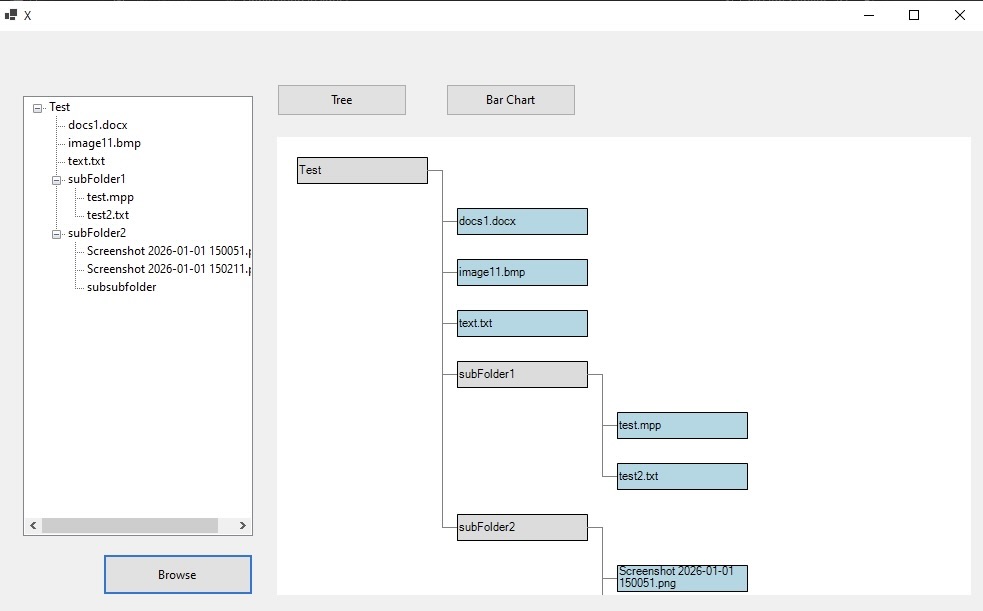The height and width of the screenshot is (611, 983).
Task: Click the docs1.docx box in the diagram
Action: (522, 222)
